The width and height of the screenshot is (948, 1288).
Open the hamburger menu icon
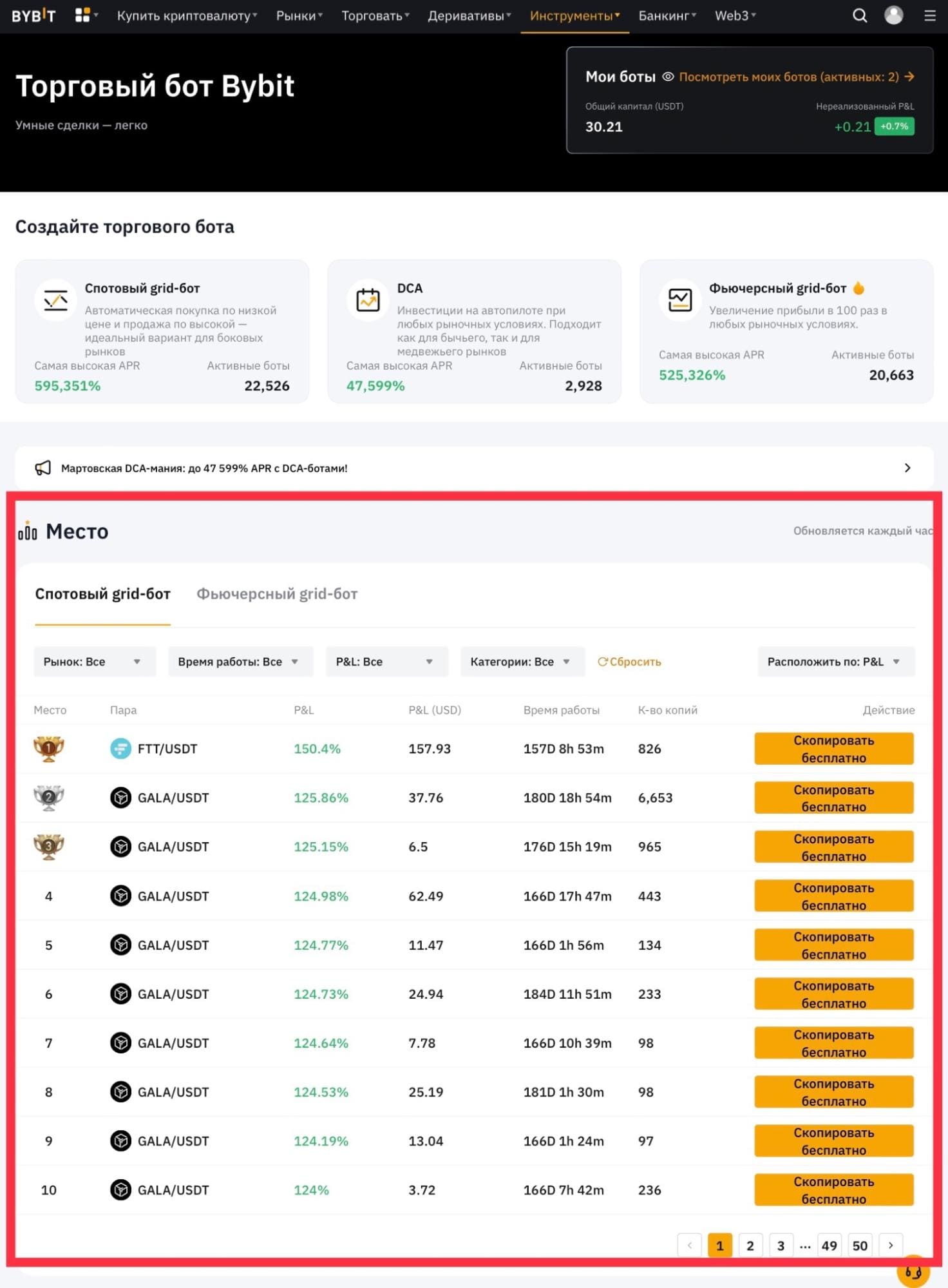coord(929,15)
